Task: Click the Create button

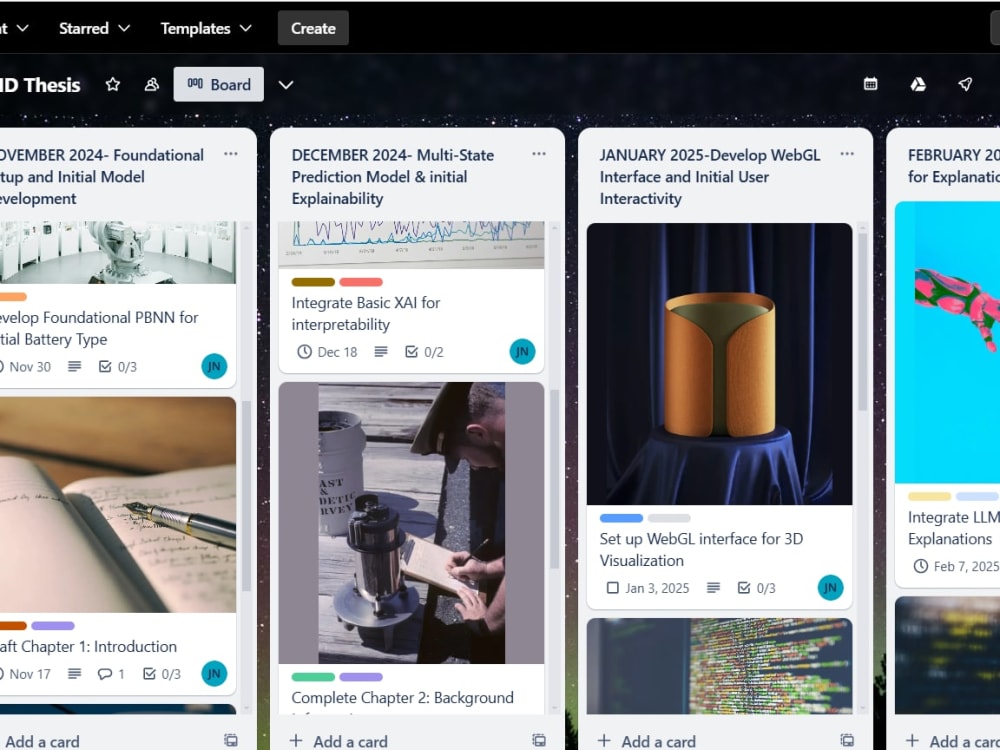Action: tap(312, 28)
